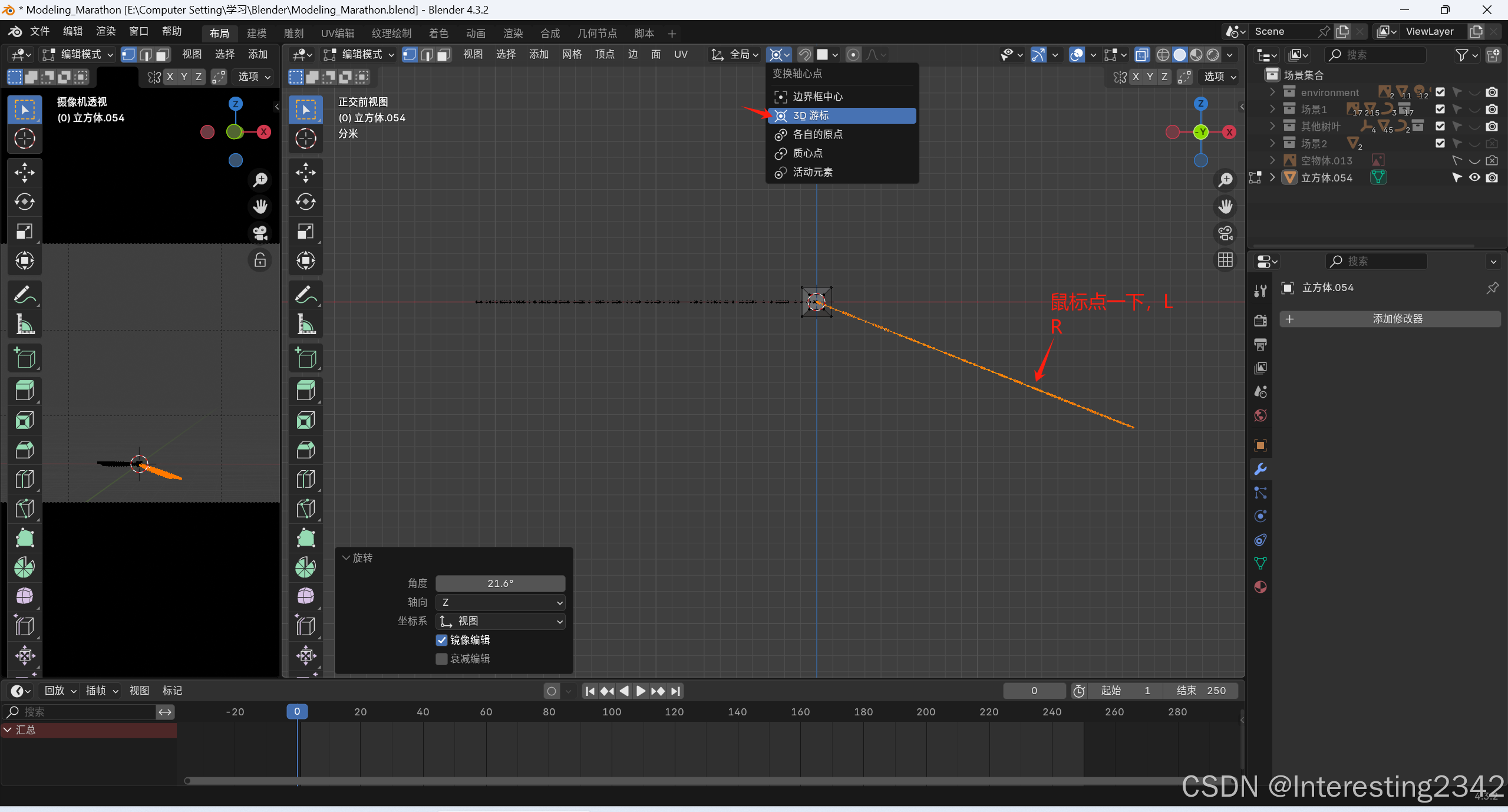Open the Modifiers wrench tab in properties
Image resolution: width=1508 pixels, height=812 pixels.
pos(1260,469)
